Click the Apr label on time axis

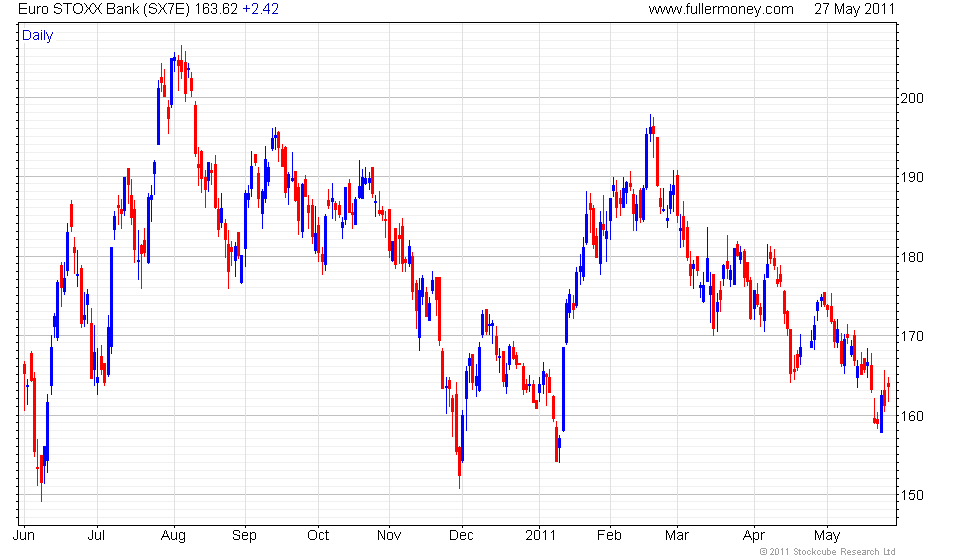point(754,536)
